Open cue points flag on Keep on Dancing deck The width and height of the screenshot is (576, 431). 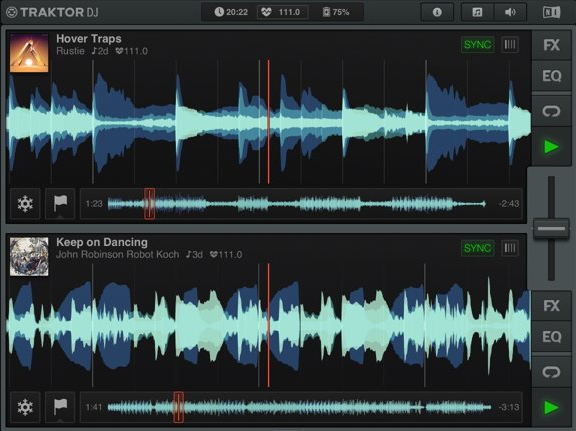pyautogui.click(x=60, y=407)
